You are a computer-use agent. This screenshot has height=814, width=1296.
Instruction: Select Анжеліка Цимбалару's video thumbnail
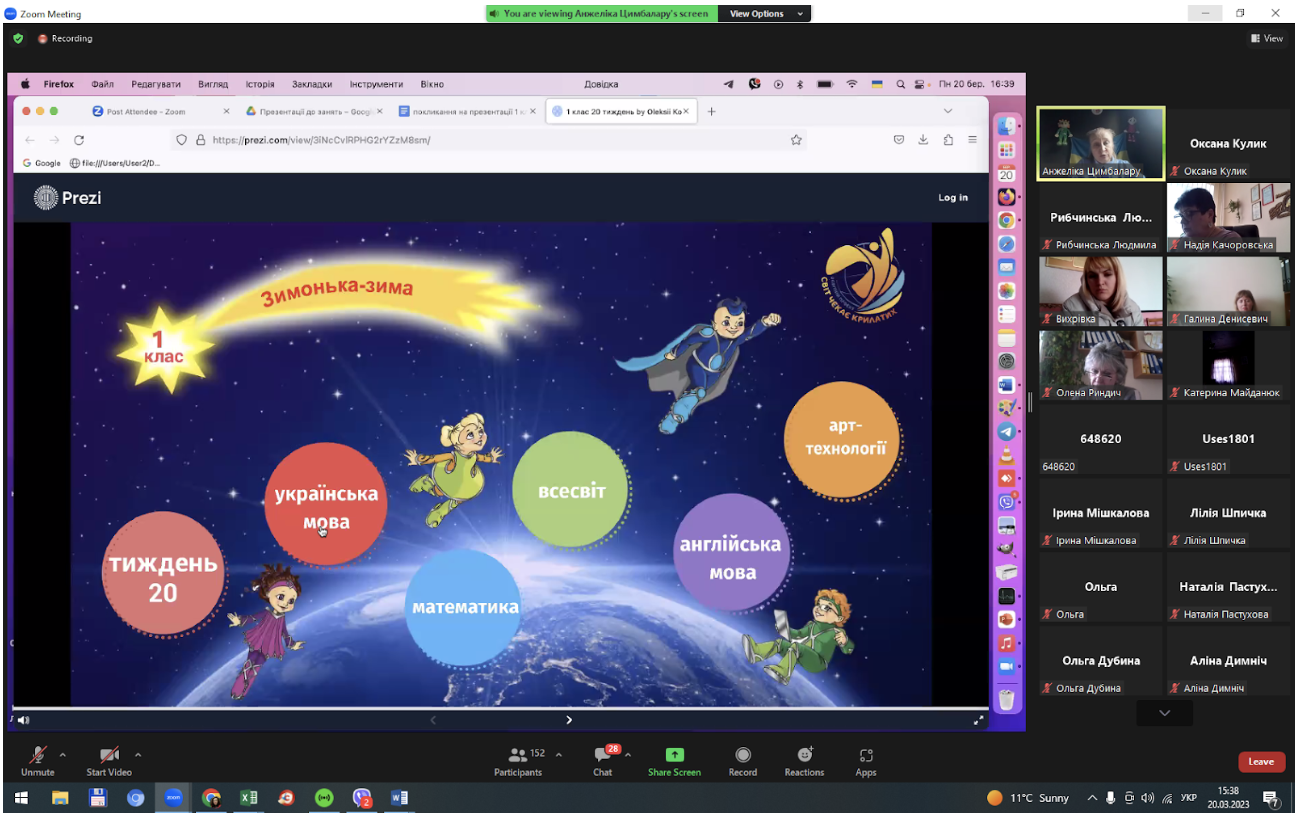click(x=1101, y=143)
